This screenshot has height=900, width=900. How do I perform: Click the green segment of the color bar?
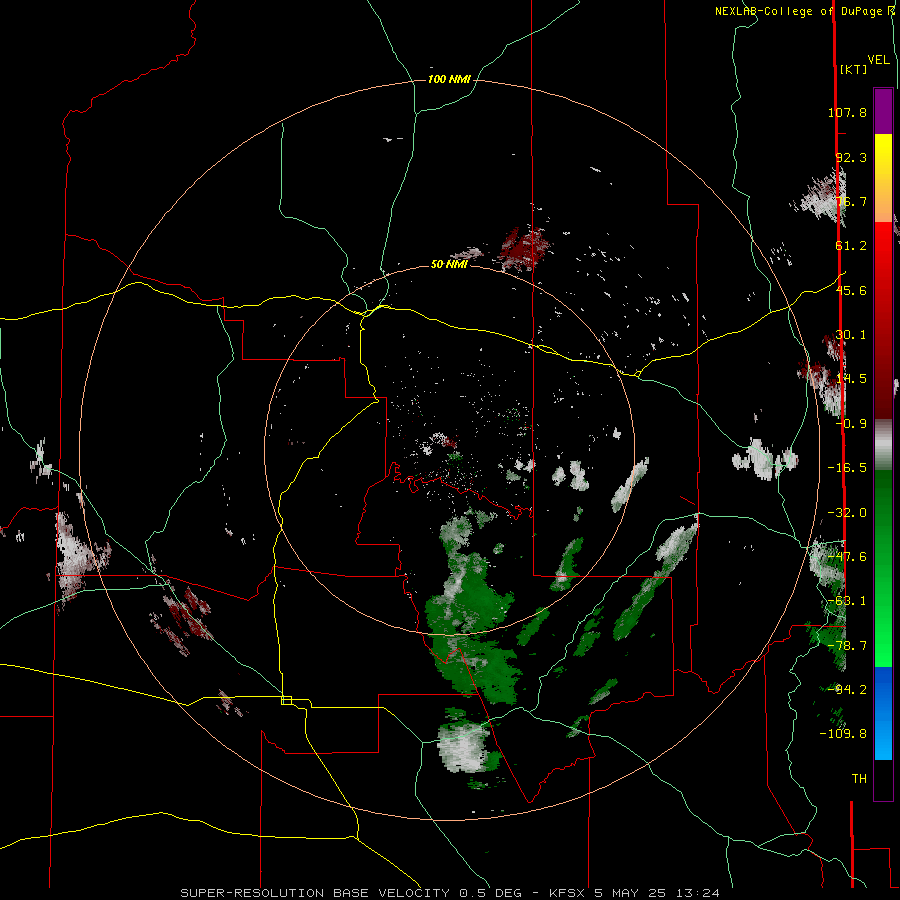pos(883,568)
